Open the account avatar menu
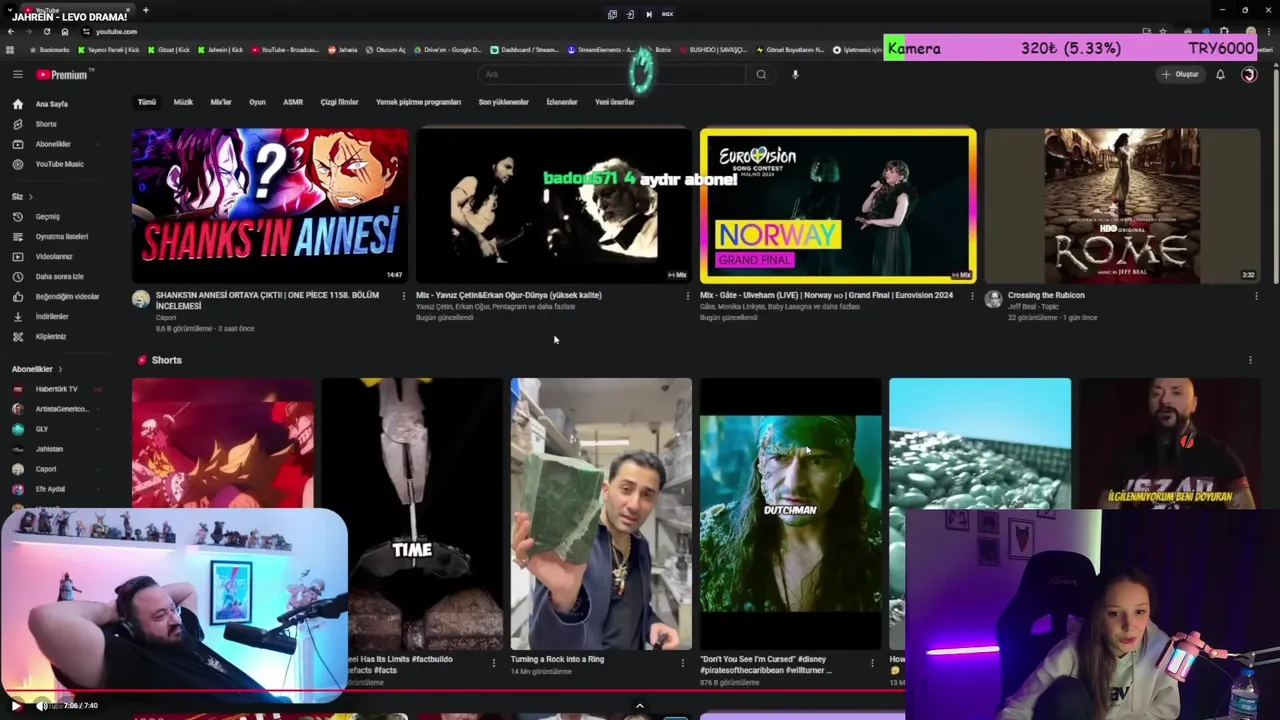 [1248, 74]
